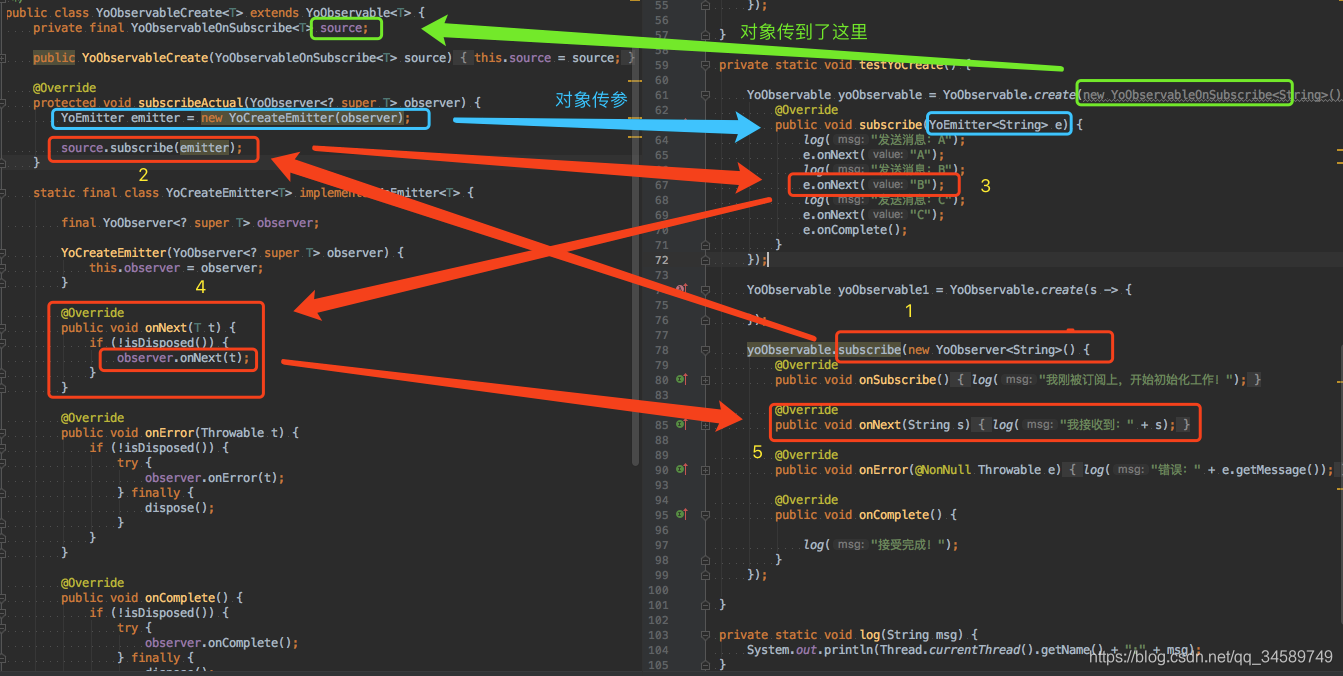Click 'public void onError(Throwable t)' in left pane
This screenshot has width=1343, height=676.
(174, 432)
